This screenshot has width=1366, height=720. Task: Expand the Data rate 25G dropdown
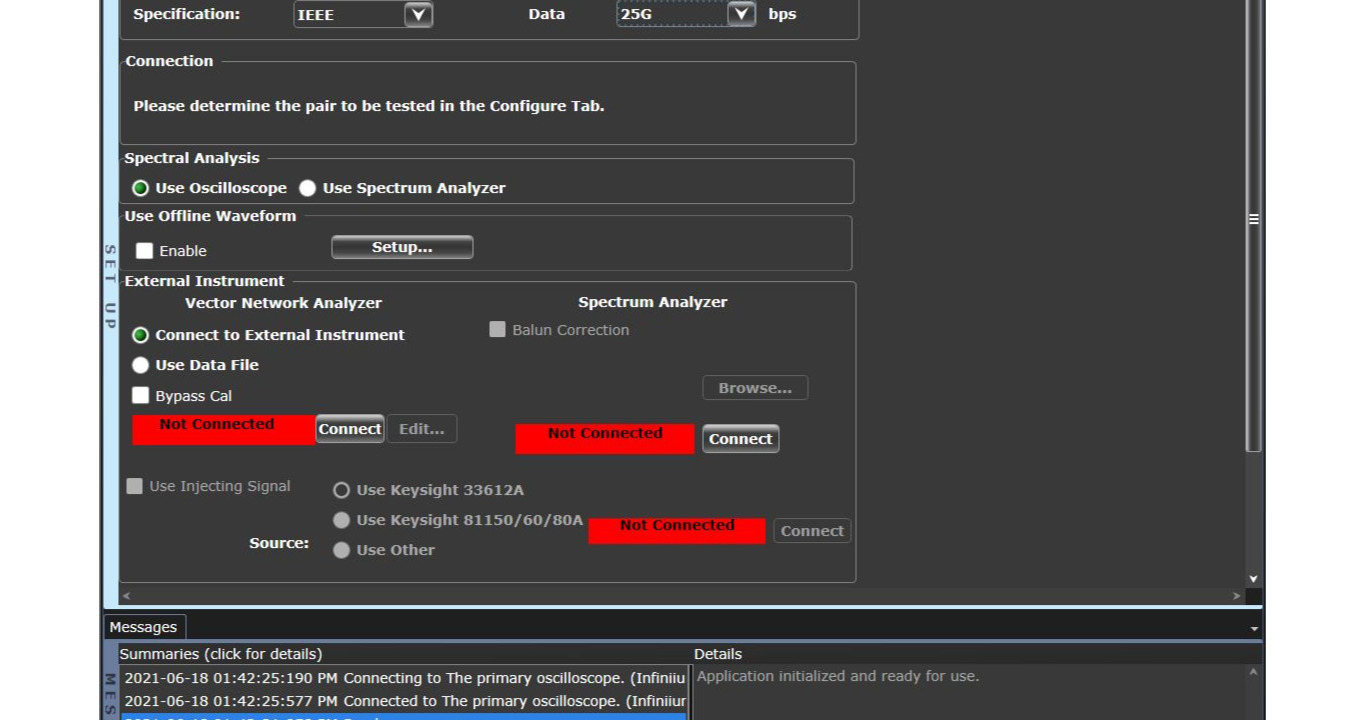point(741,15)
